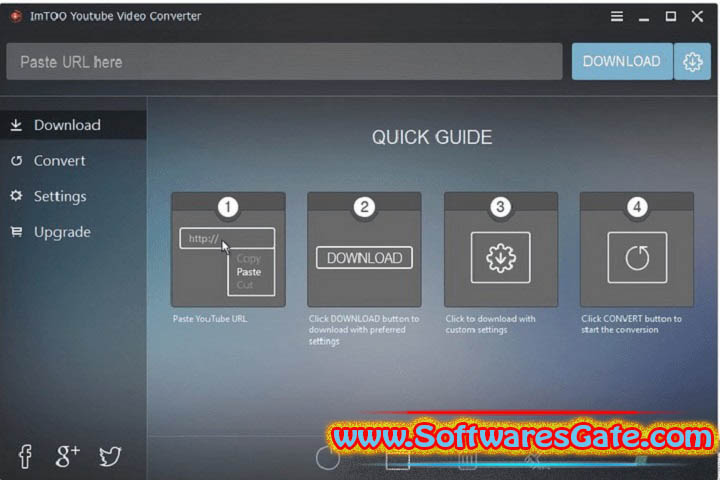Open the Settings tab in sidebar

coord(73,196)
